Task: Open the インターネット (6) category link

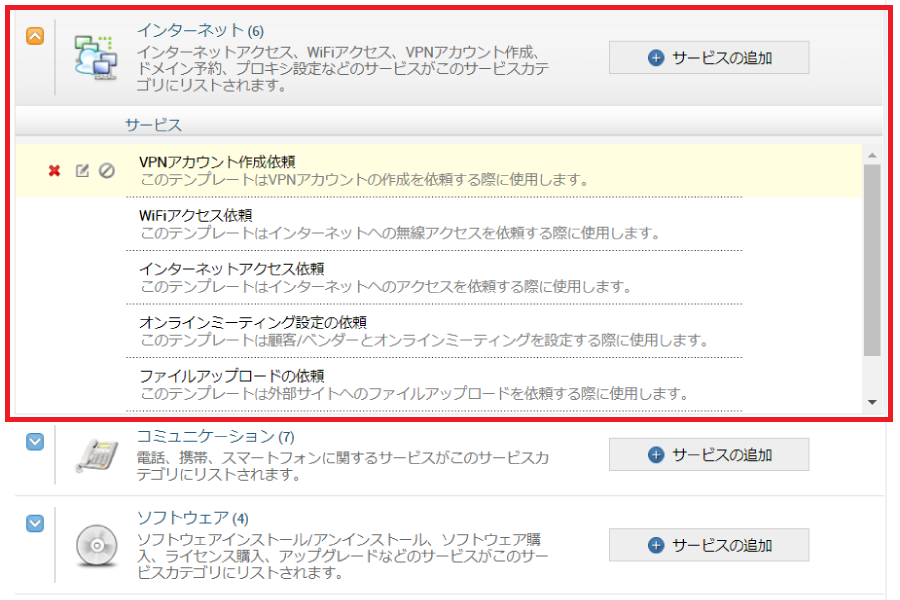Action: point(200,30)
